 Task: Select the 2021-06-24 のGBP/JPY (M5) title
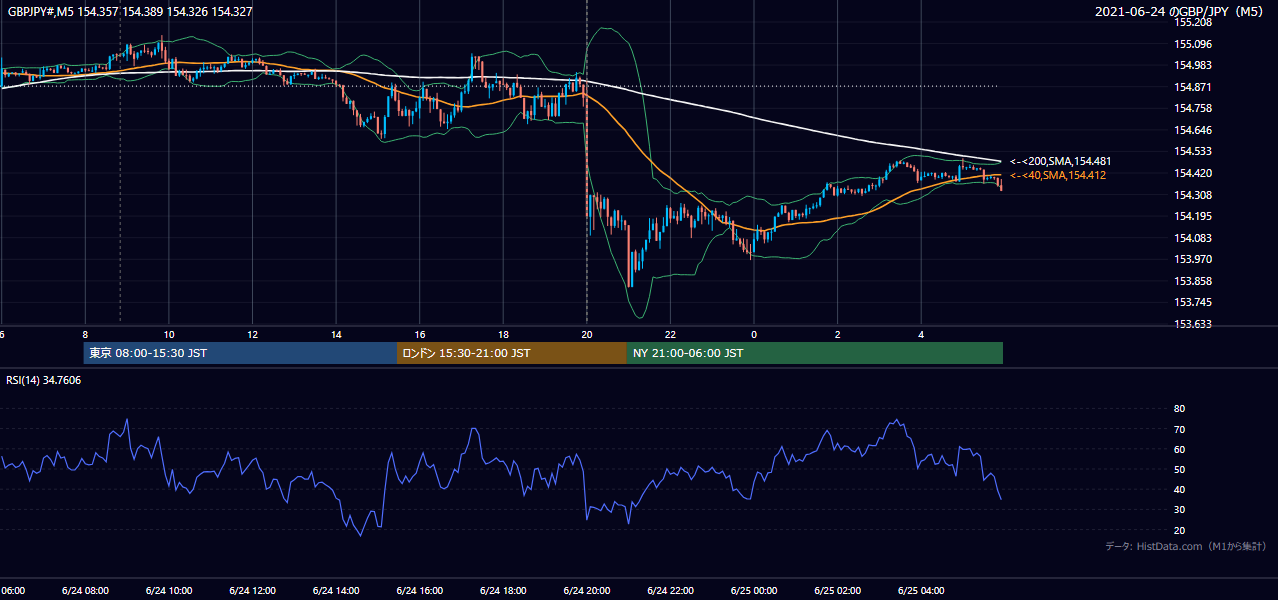1180,11
